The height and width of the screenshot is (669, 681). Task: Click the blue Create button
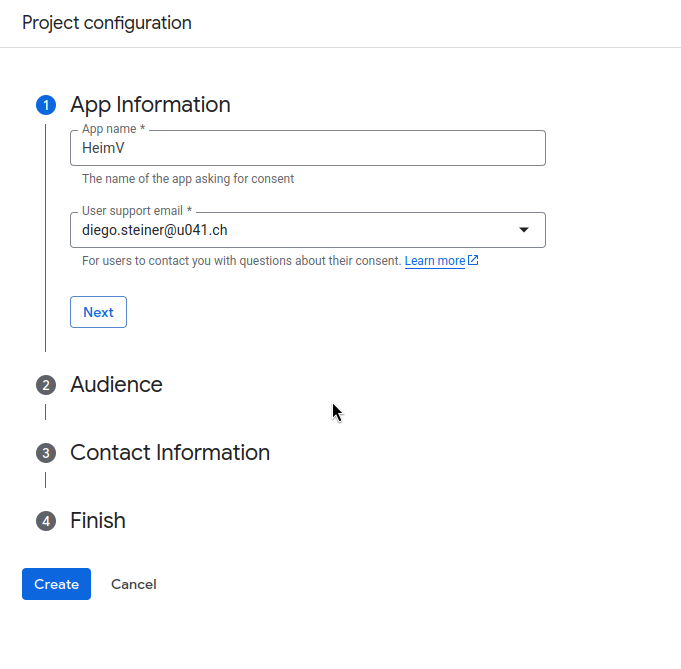(x=56, y=584)
